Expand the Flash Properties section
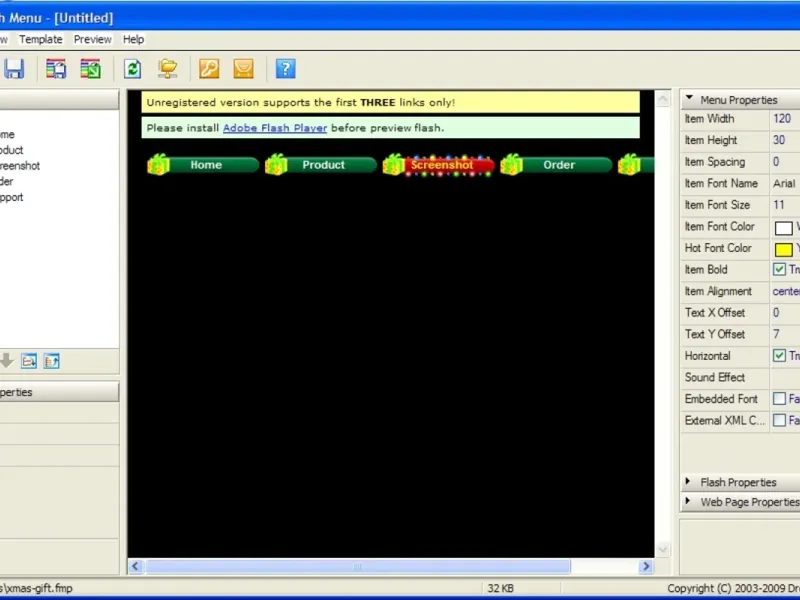Screen dimensions: 800x600 pyautogui.click(x=688, y=481)
